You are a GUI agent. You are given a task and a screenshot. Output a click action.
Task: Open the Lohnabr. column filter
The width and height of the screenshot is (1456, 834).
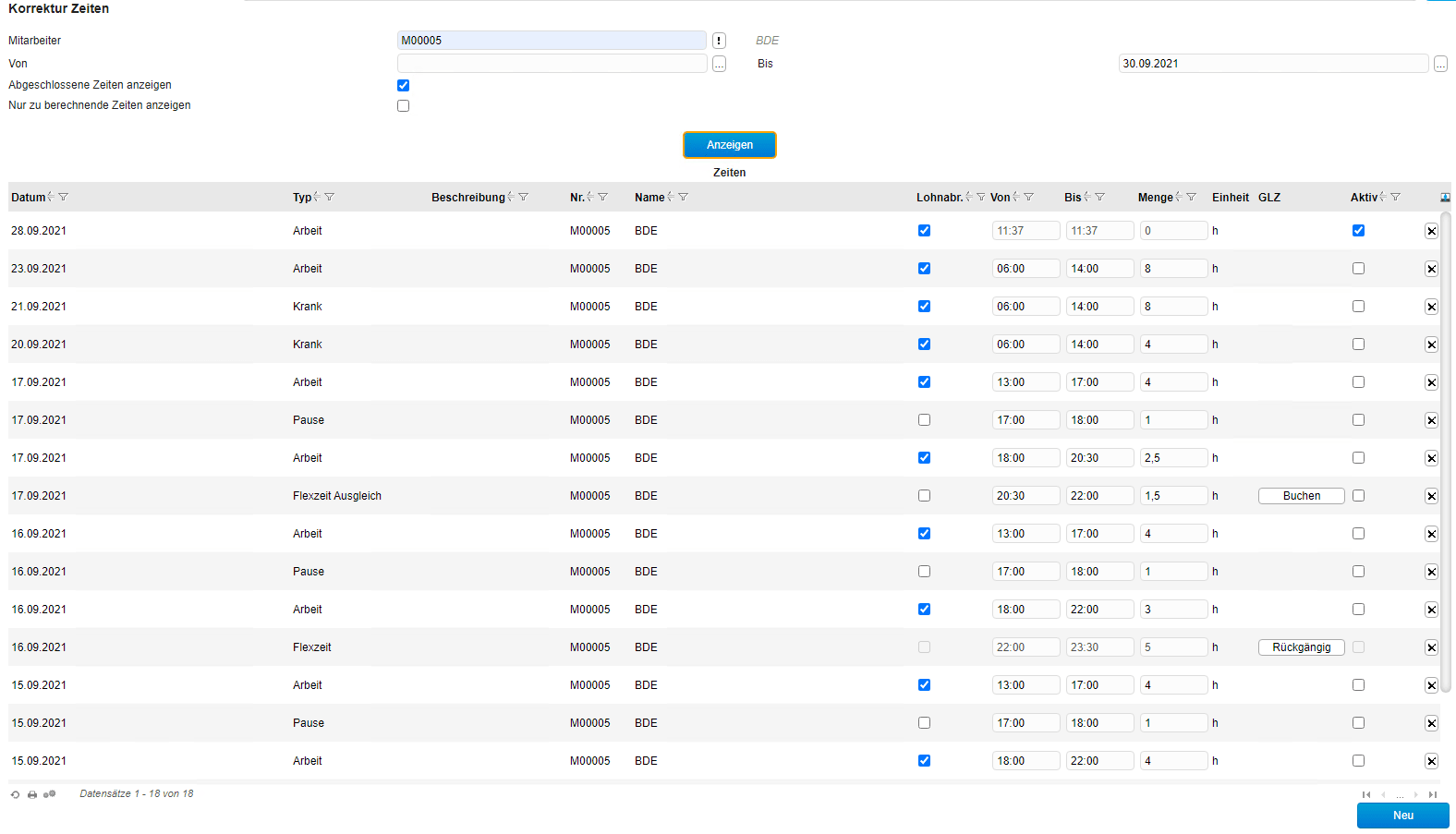click(981, 197)
